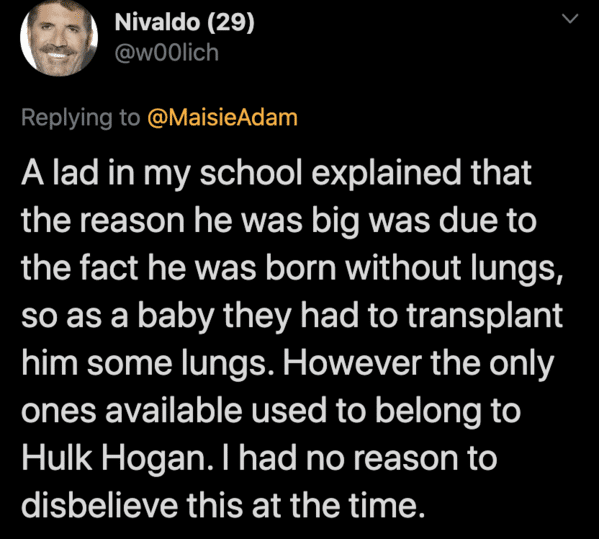Click the line 'the reason he was big was due to'

point(279,222)
